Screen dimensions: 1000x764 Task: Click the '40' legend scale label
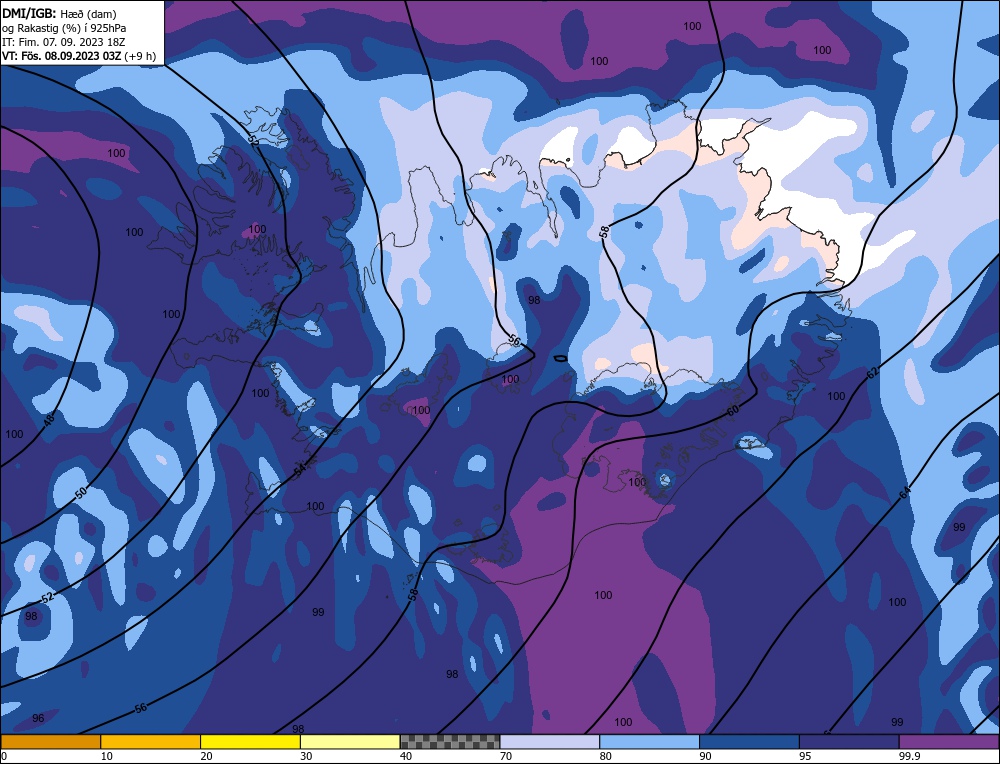[x=406, y=756]
